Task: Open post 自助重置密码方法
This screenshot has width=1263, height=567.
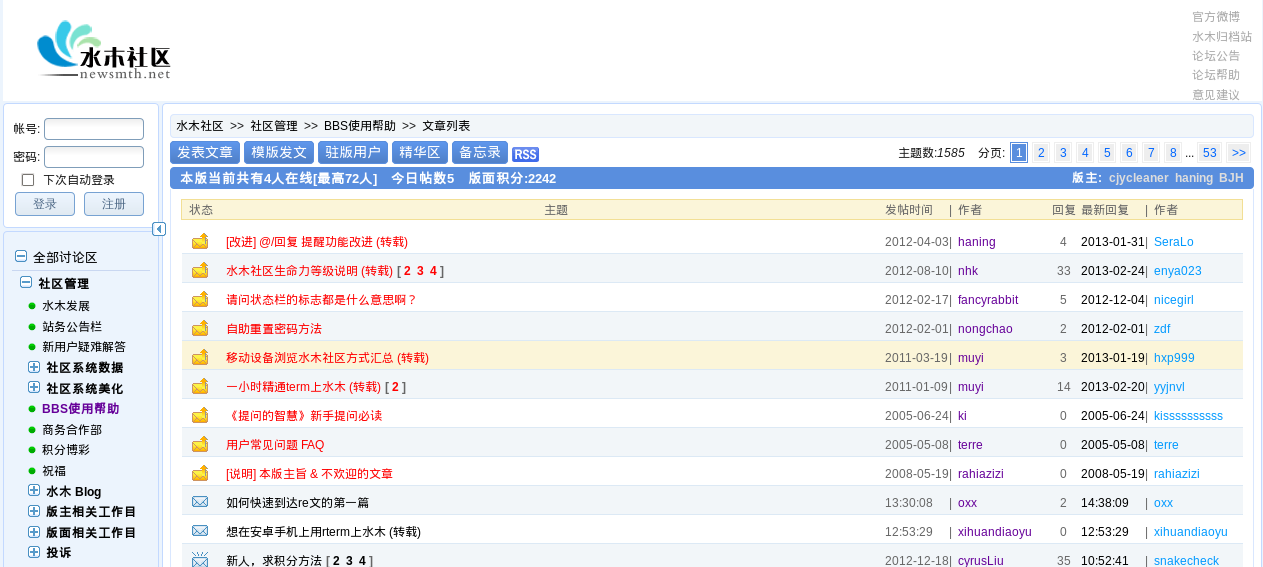Action: 274,329
